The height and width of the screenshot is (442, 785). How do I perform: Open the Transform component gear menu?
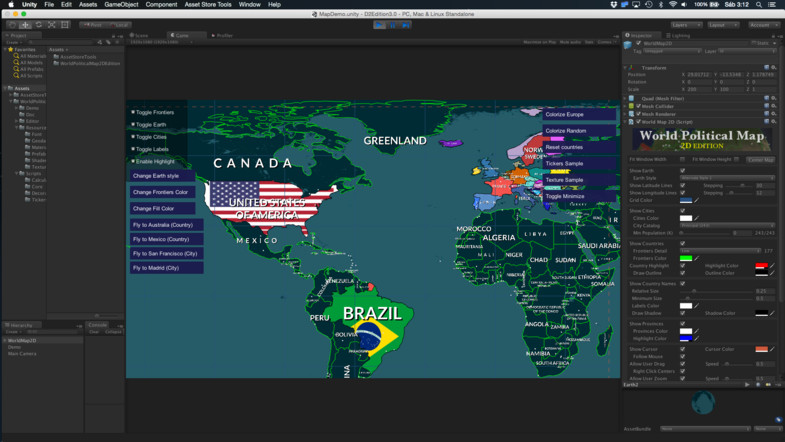click(x=773, y=68)
